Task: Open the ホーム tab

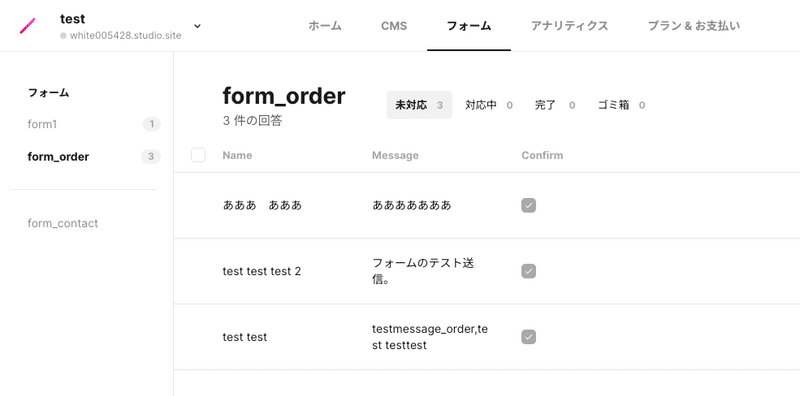Action: pyautogui.click(x=324, y=26)
